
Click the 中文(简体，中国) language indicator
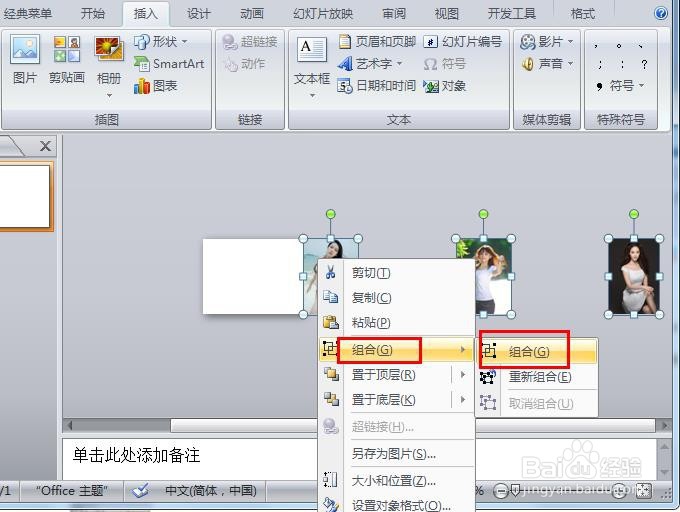click(211, 491)
